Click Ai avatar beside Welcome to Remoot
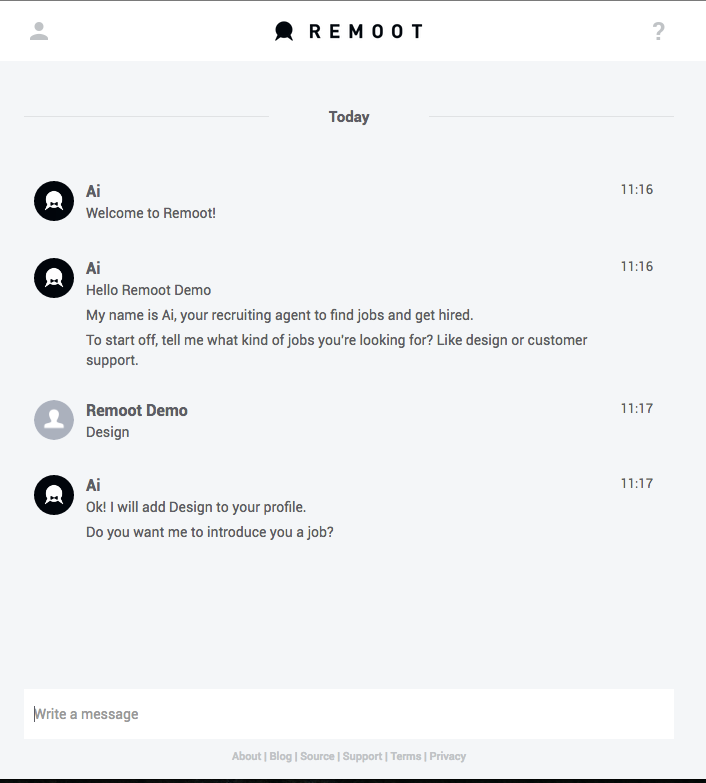706x783 pixels. (x=54, y=201)
